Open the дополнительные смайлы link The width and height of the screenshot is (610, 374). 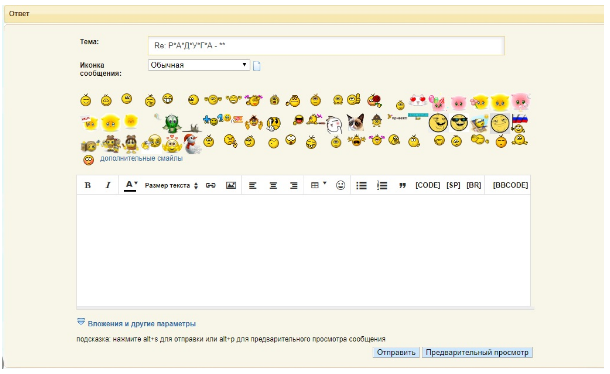pyautogui.click(x=141, y=158)
